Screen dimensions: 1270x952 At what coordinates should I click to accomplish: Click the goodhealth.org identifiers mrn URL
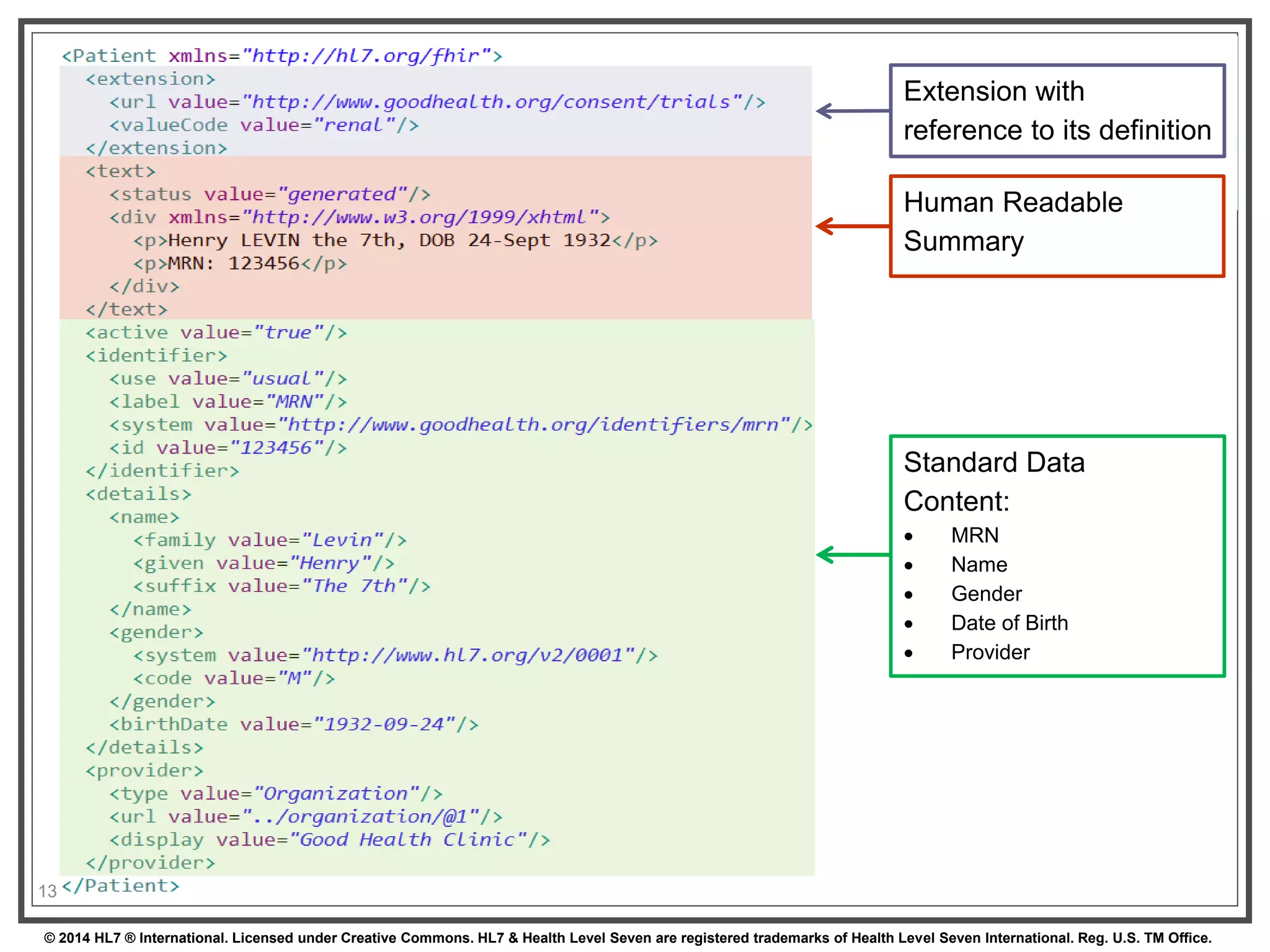pos(533,425)
